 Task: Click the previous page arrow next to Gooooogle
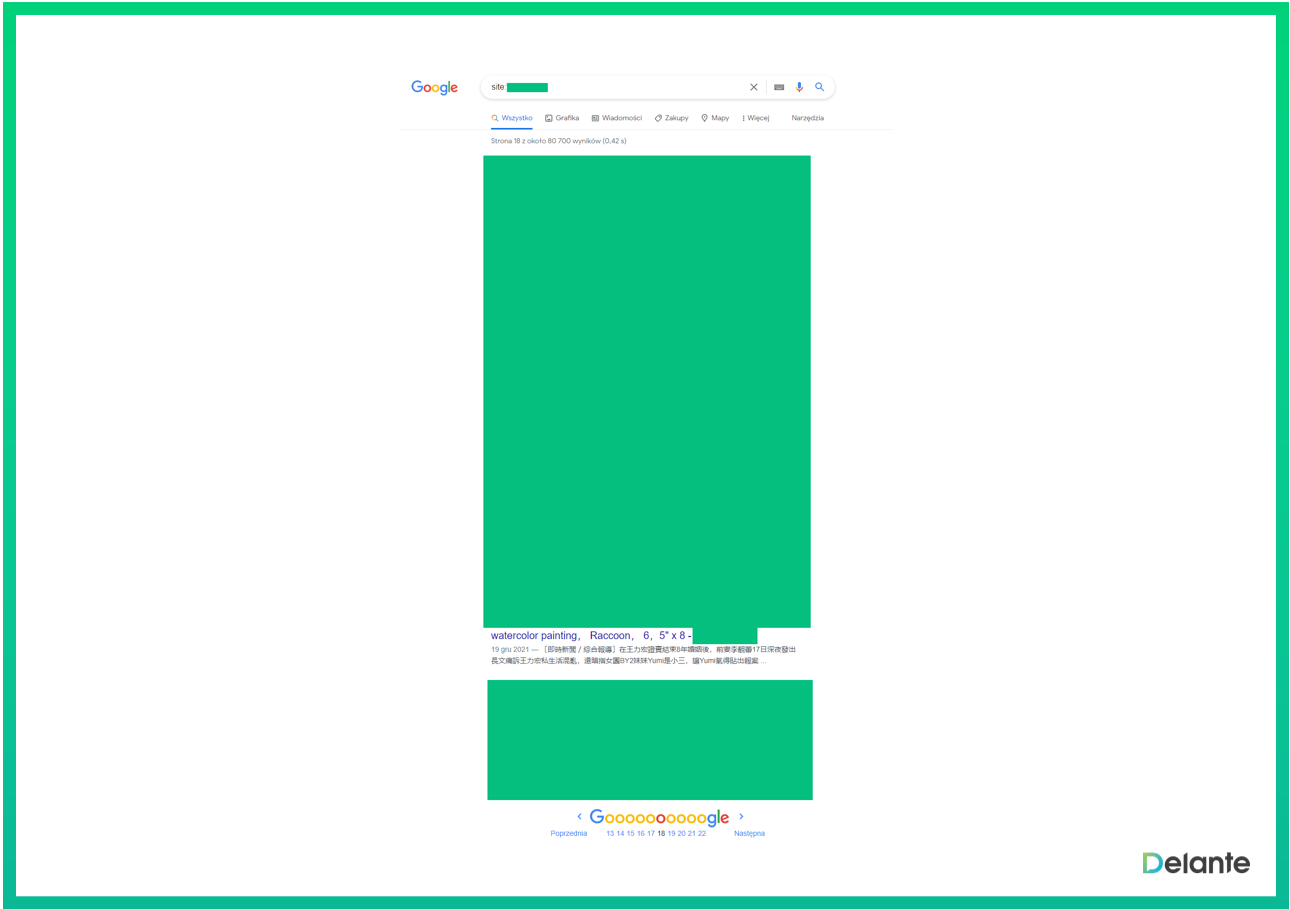point(579,816)
